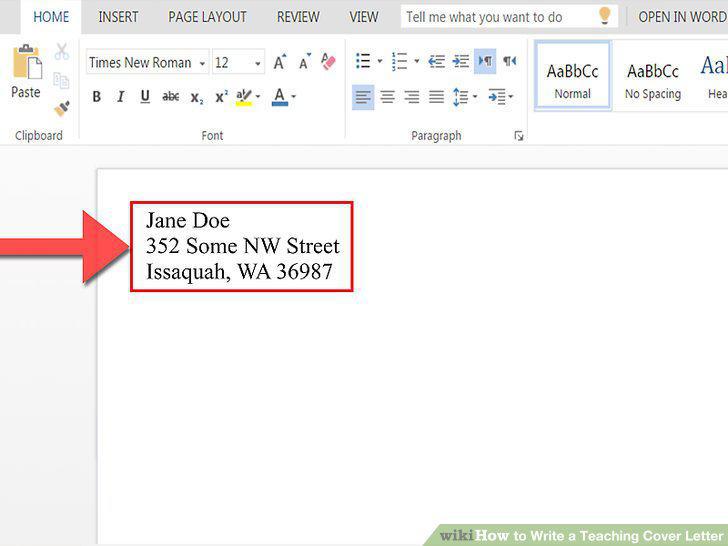This screenshot has width=728, height=546.
Task: Center align the text
Action: tap(388, 97)
